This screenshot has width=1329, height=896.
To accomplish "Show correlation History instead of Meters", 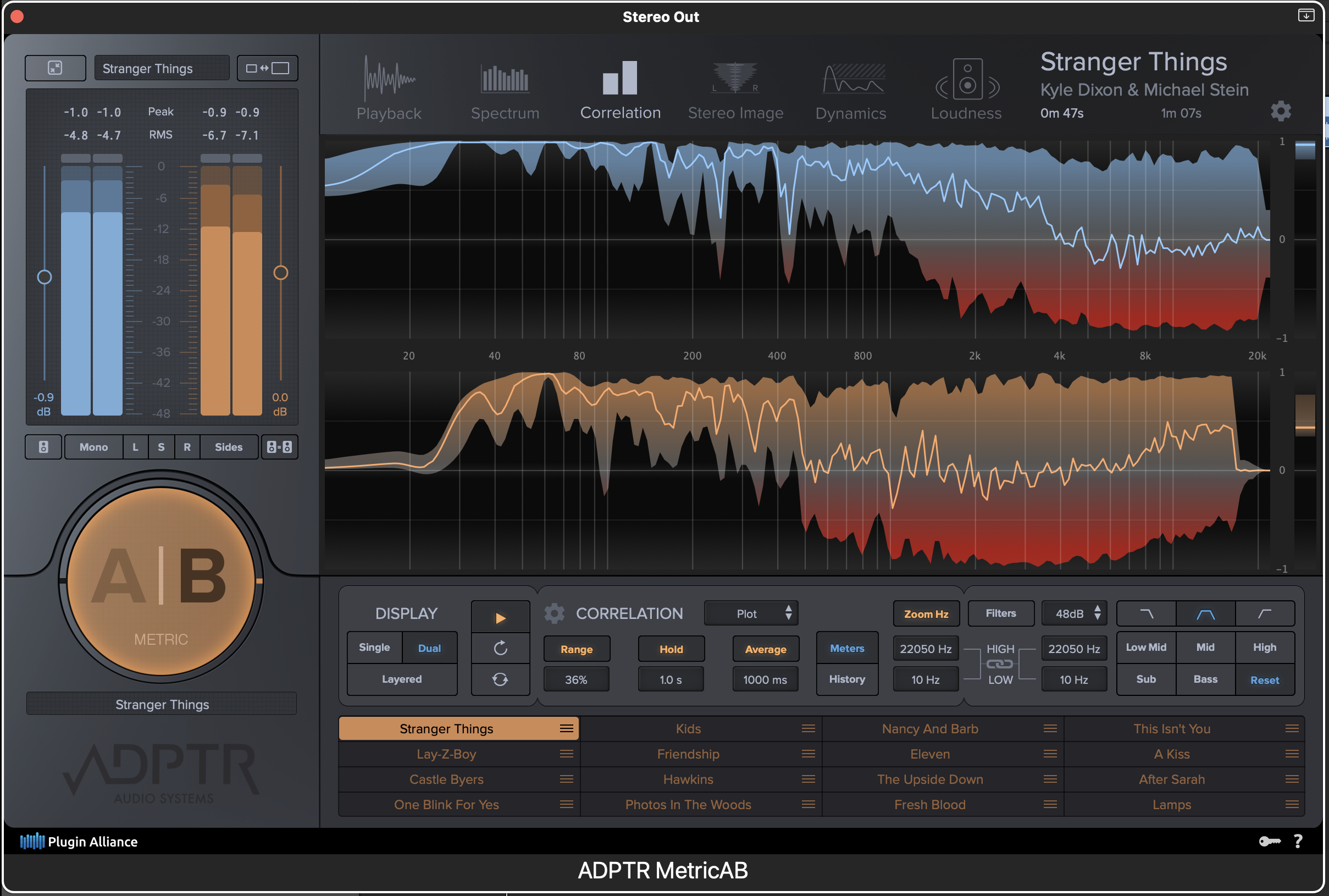I will [x=847, y=679].
